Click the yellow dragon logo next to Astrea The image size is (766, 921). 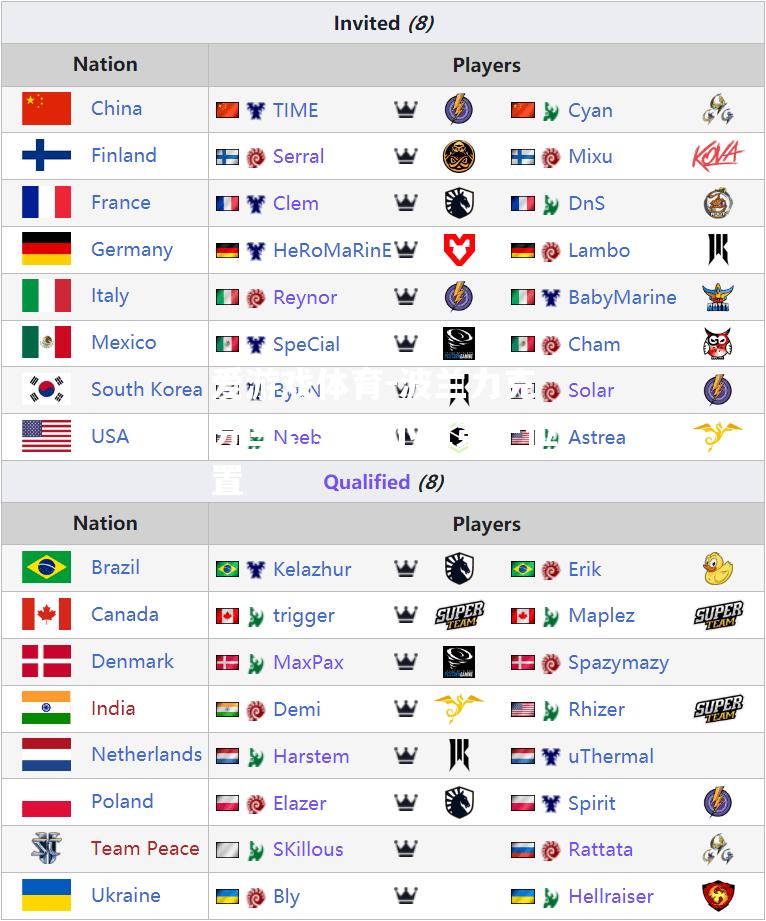(x=717, y=436)
